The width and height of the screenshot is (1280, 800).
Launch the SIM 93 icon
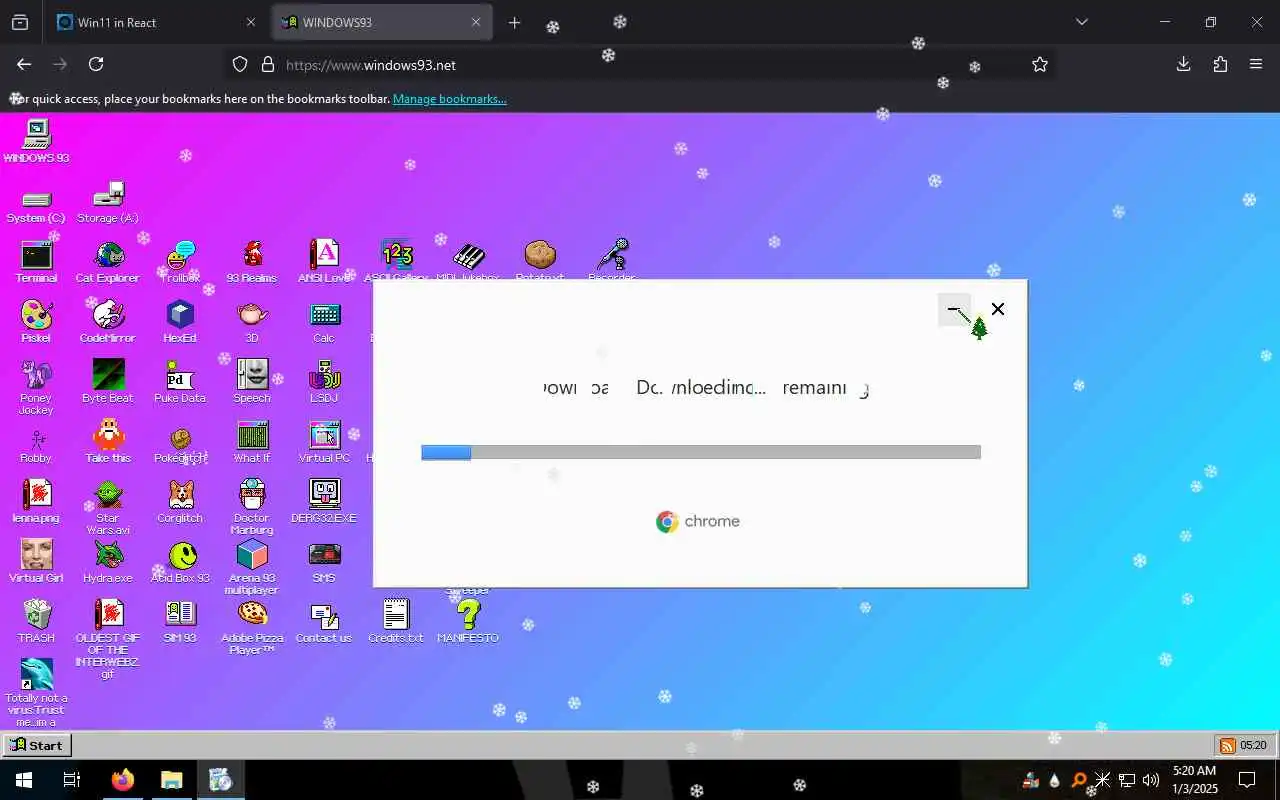pos(180,622)
